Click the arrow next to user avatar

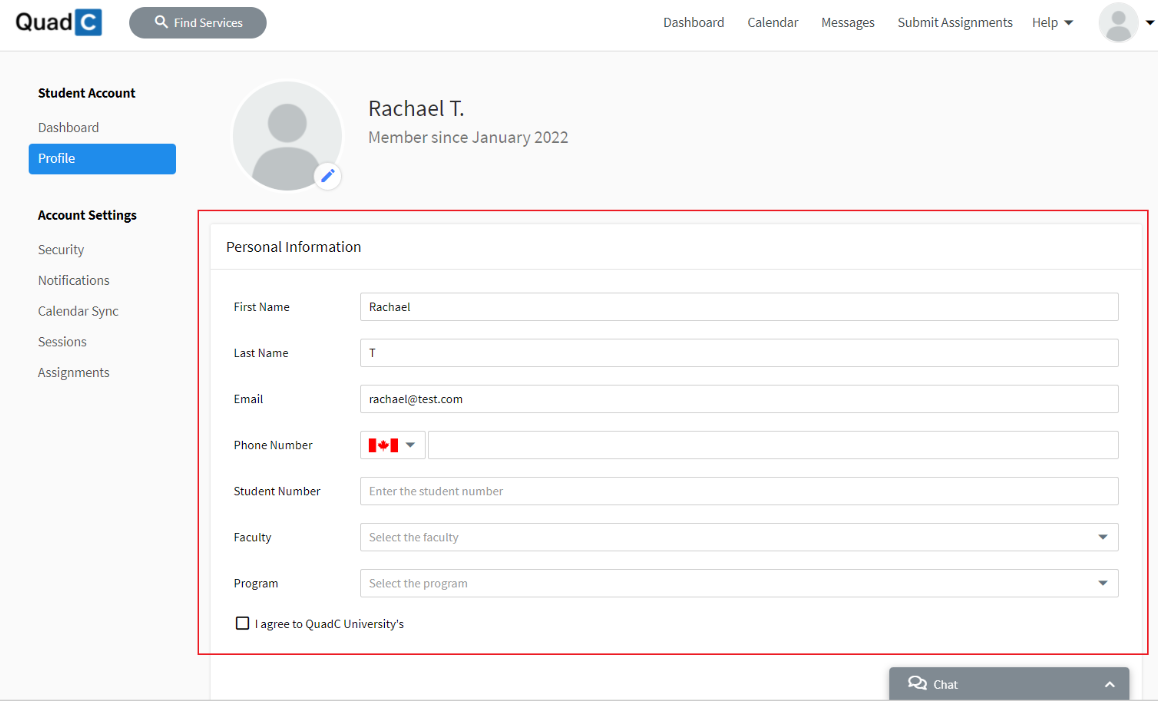tap(1149, 23)
